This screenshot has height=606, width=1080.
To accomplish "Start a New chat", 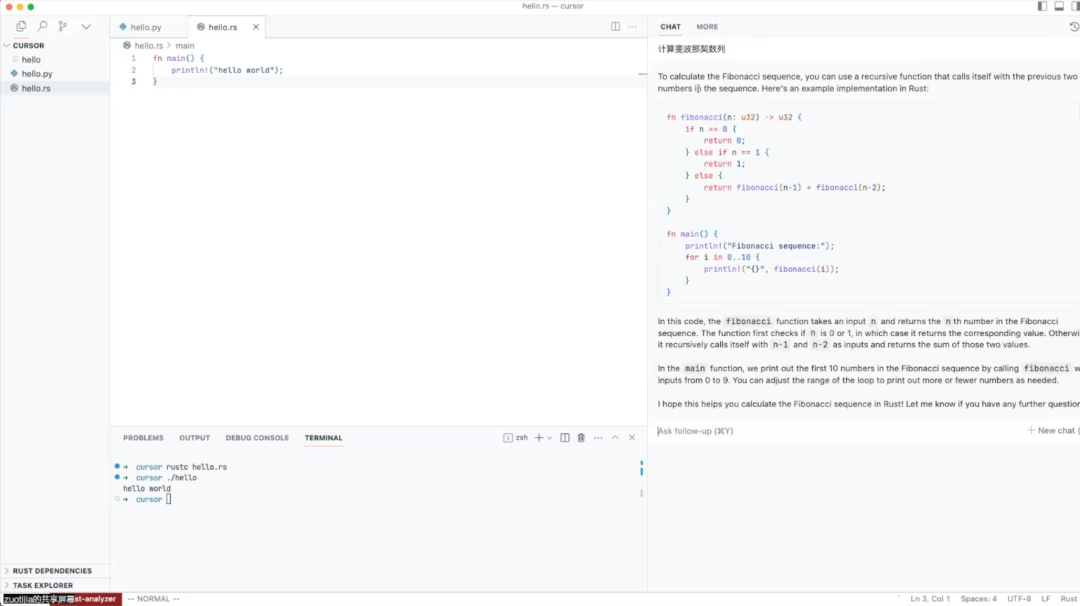I will (1052, 430).
